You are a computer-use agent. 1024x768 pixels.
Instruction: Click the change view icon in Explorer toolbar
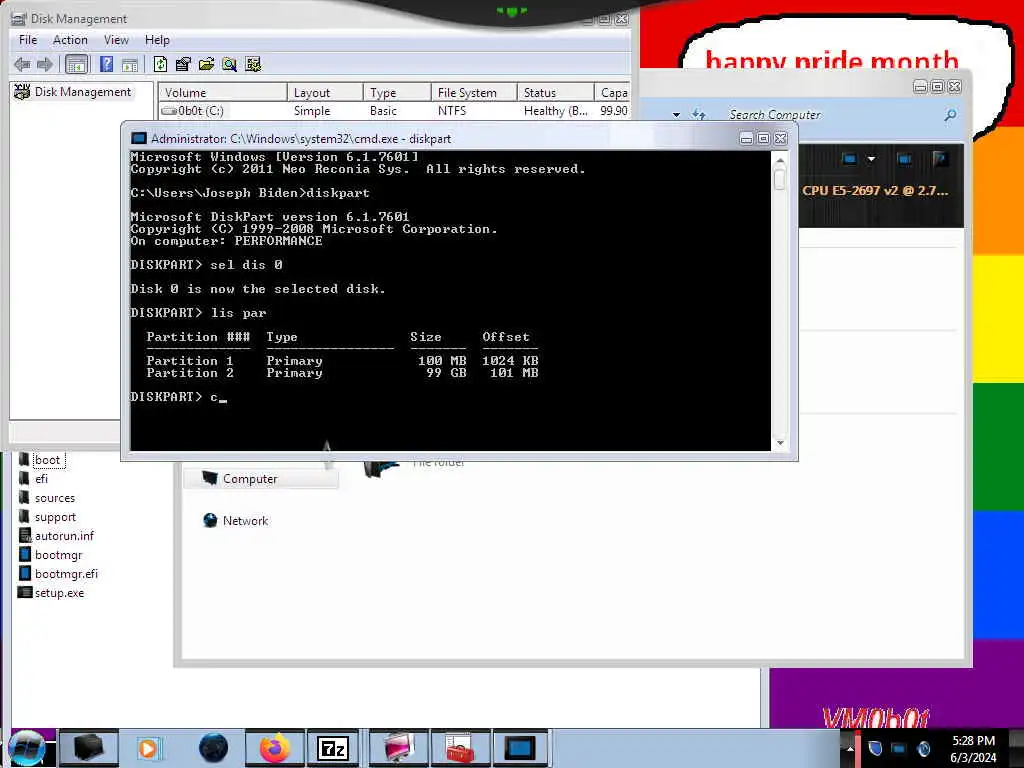point(849,159)
